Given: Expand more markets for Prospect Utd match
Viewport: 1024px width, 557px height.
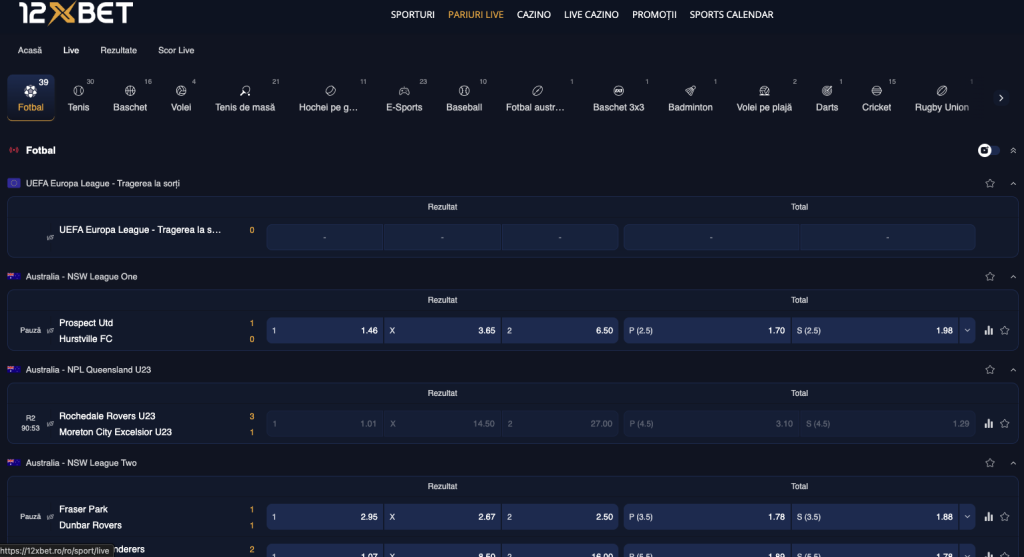Looking at the screenshot, I should [967, 330].
